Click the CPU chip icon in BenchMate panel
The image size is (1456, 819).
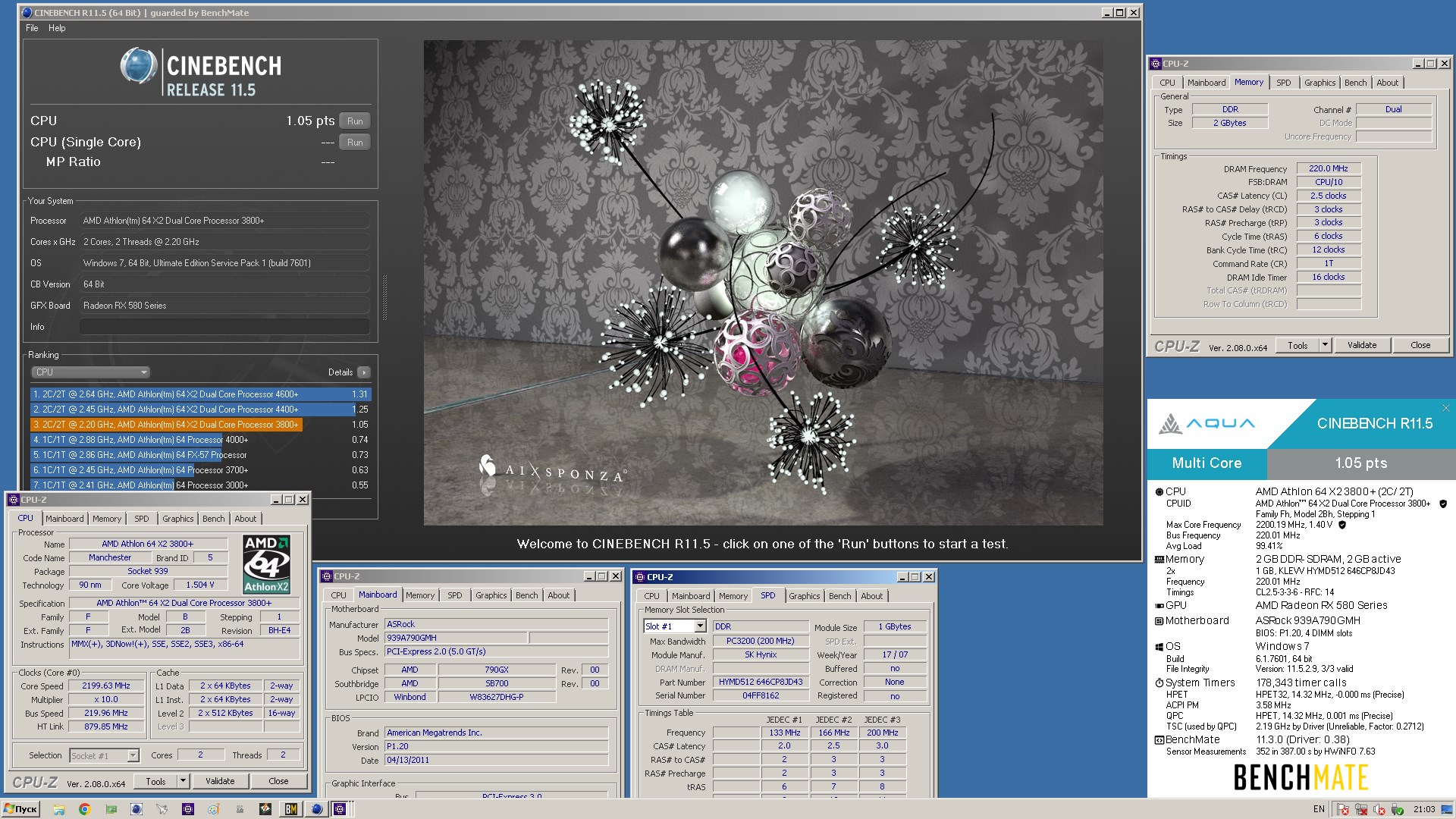tap(1159, 492)
